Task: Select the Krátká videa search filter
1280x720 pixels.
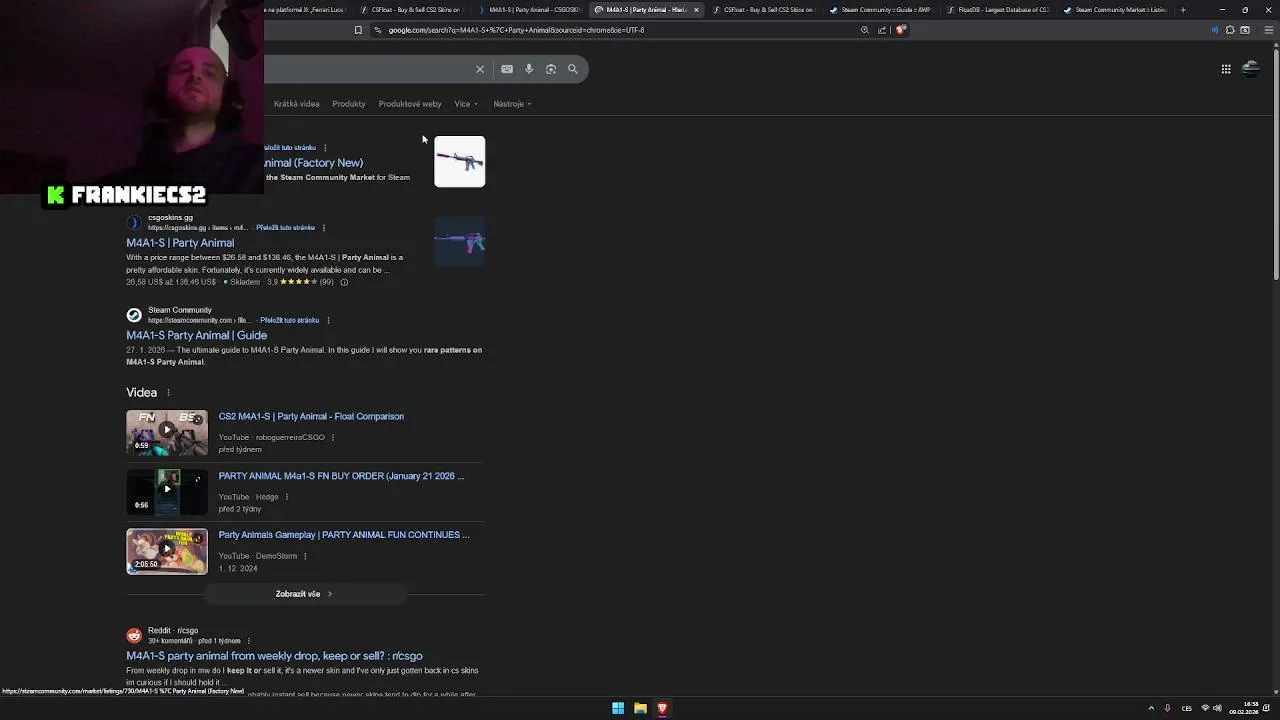Action: point(297,104)
